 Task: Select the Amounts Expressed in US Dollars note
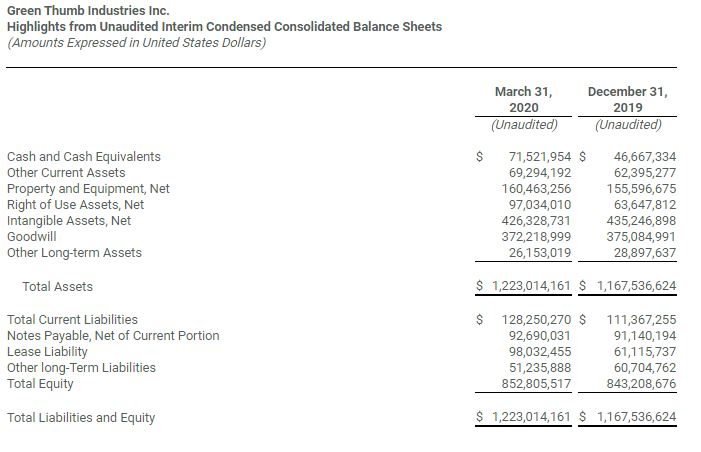(137, 43)
